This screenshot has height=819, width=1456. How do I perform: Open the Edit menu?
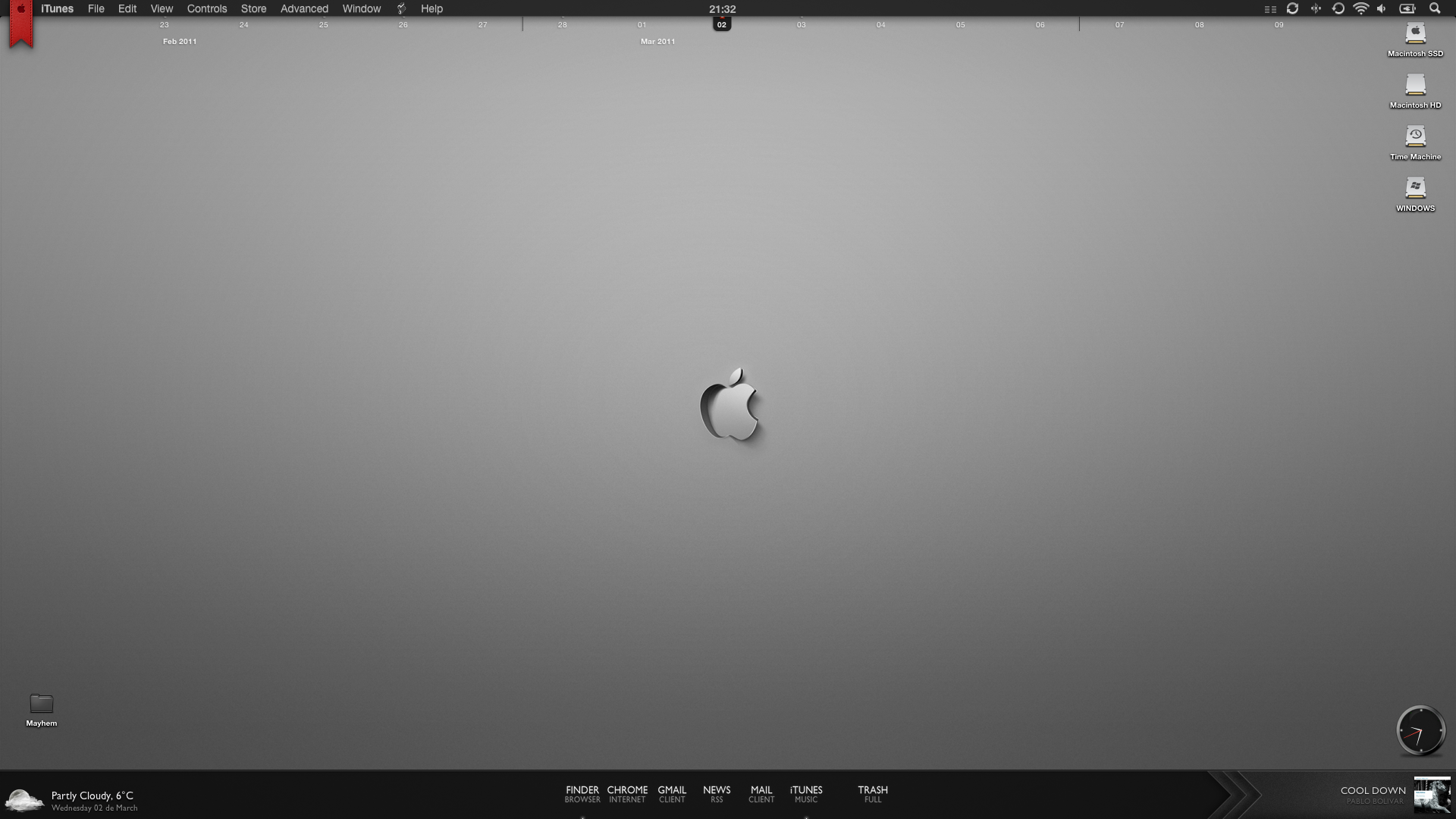pyautogui.click(x=127, y=9)
